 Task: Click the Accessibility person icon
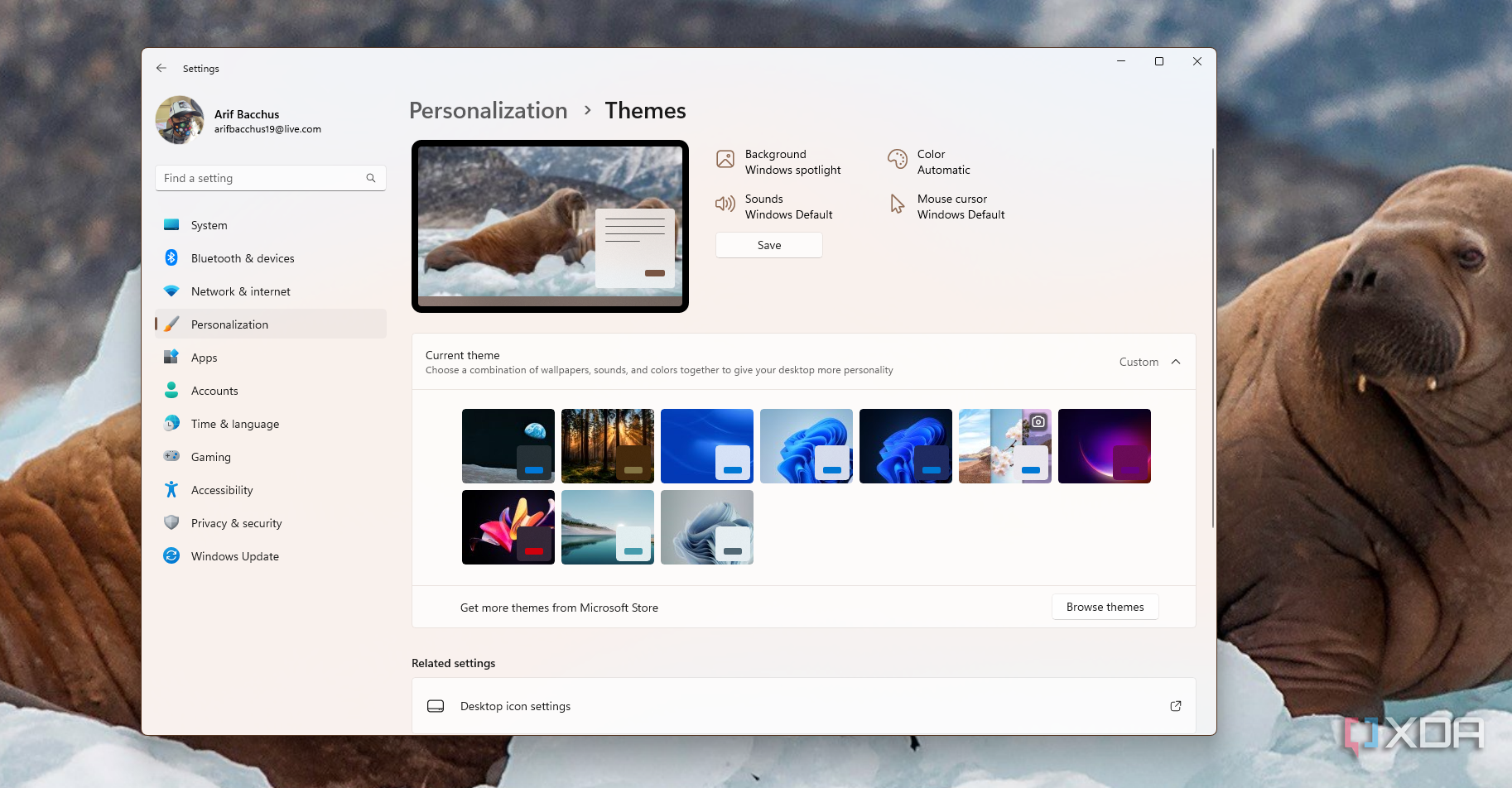(x=171, y=489)
